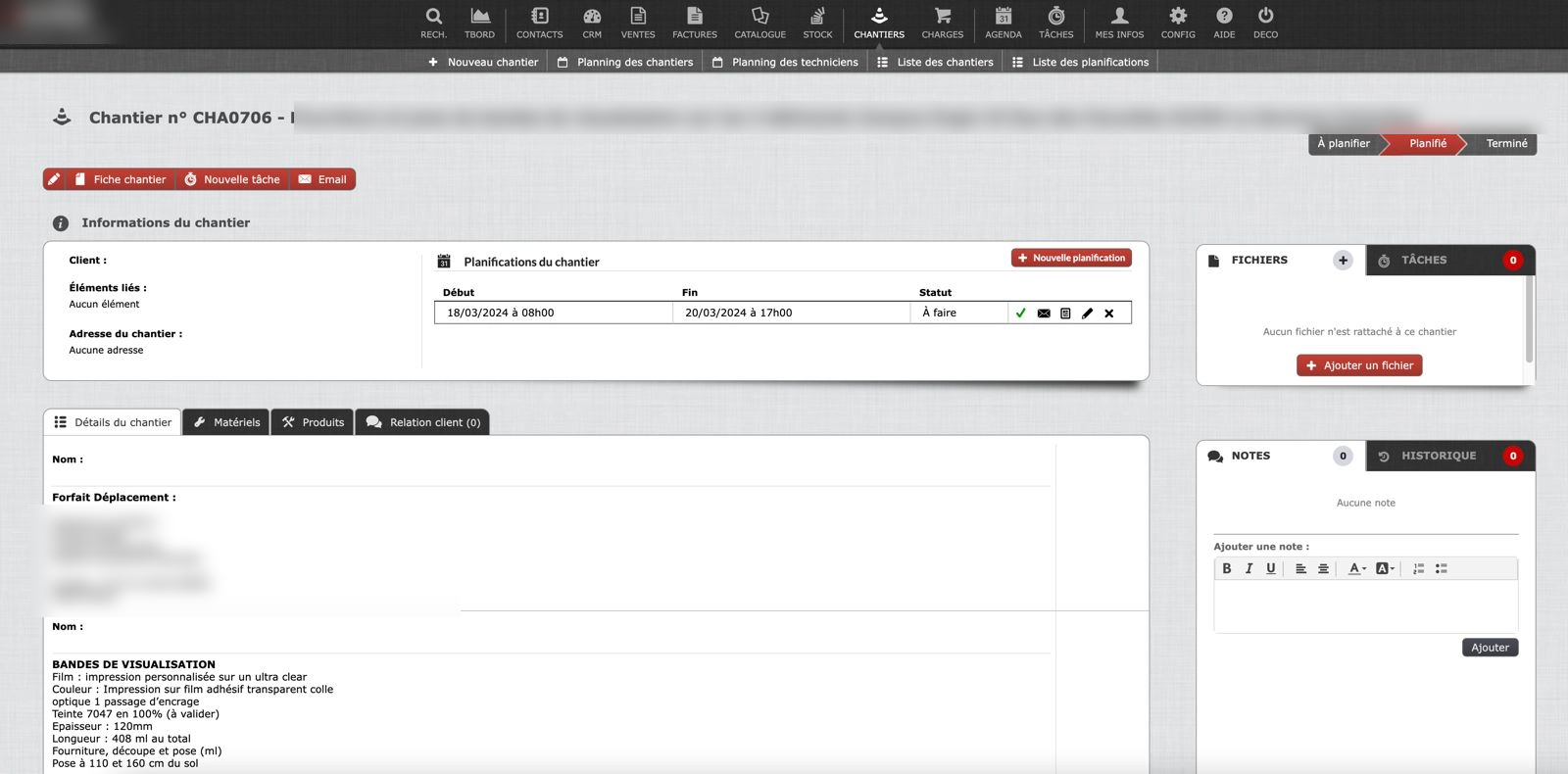Validate the planification with green checkmark

tap(1021, 313)
